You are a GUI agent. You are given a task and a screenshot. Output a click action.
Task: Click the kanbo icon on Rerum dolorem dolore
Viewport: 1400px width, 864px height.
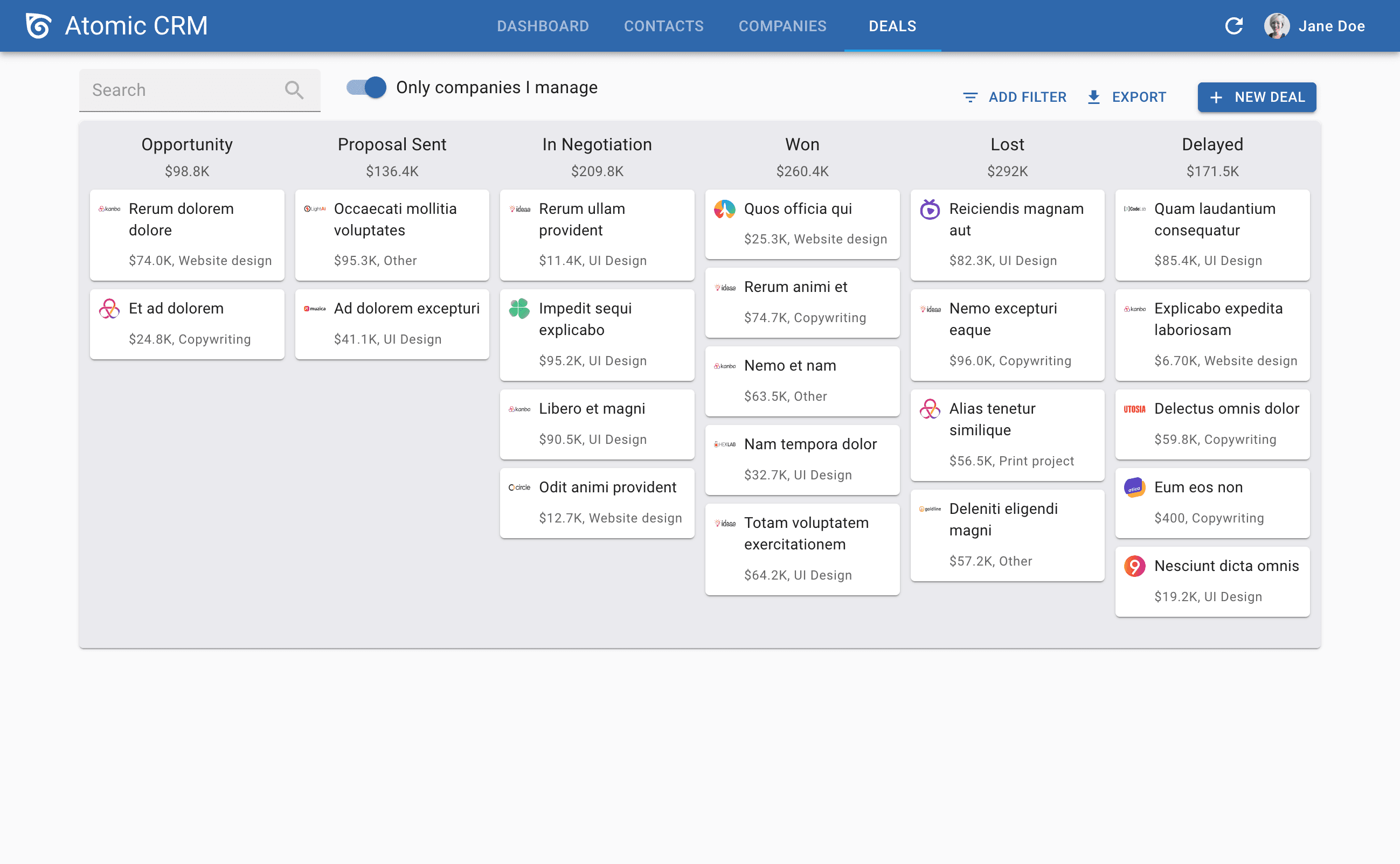click(x=109, y=209)
